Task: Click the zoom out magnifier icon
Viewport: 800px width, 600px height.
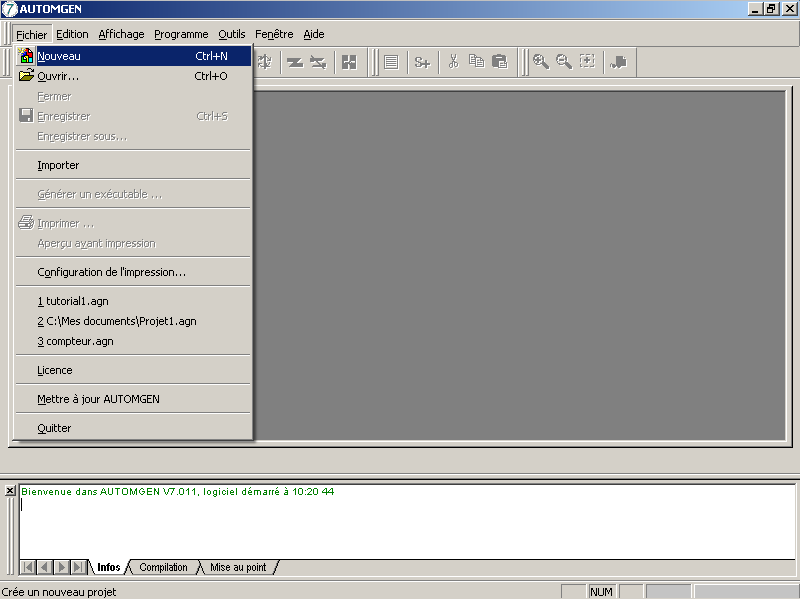Action: [564, 62]
